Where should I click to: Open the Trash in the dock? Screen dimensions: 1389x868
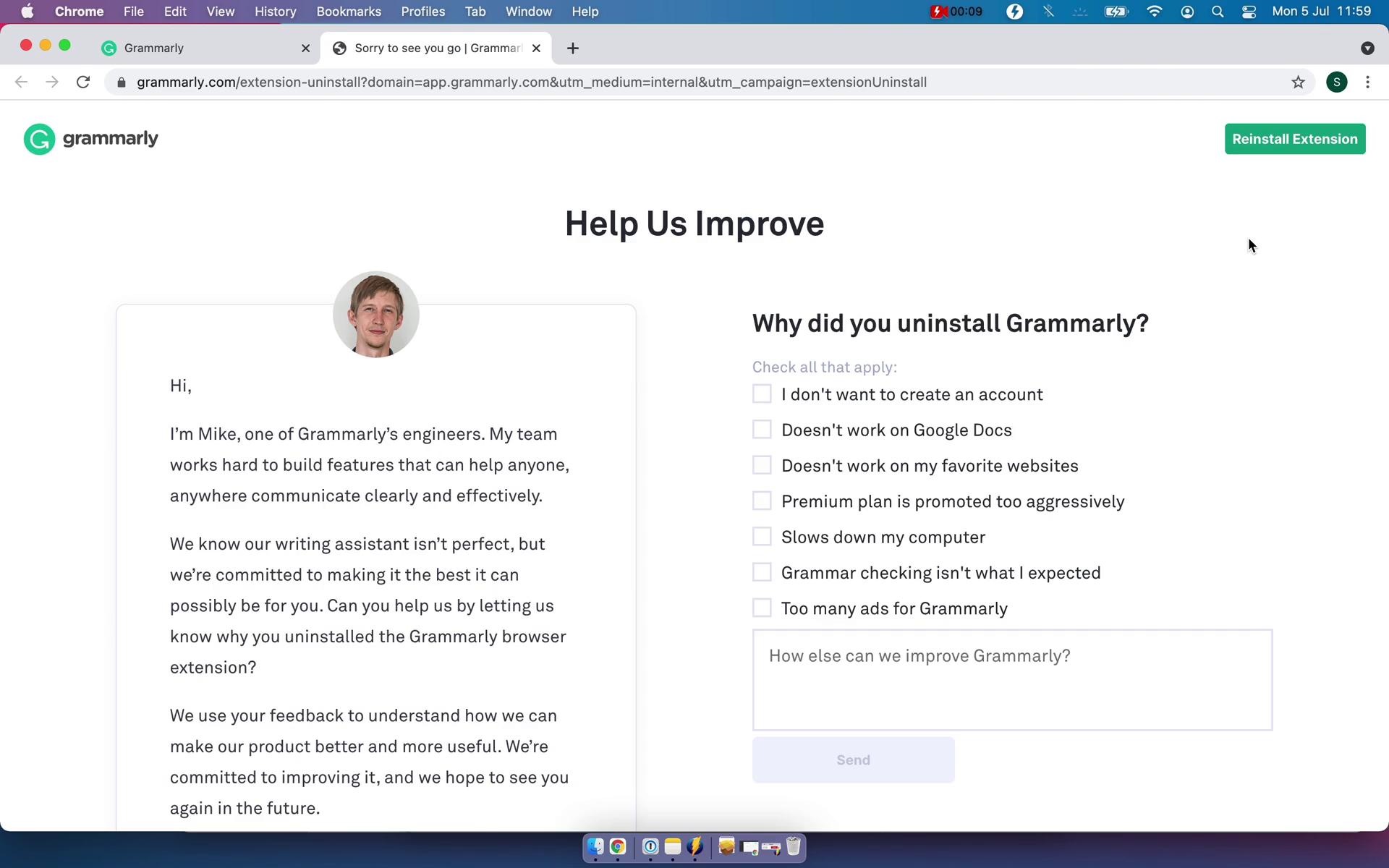pyautogui.click(x=794, y=846)
